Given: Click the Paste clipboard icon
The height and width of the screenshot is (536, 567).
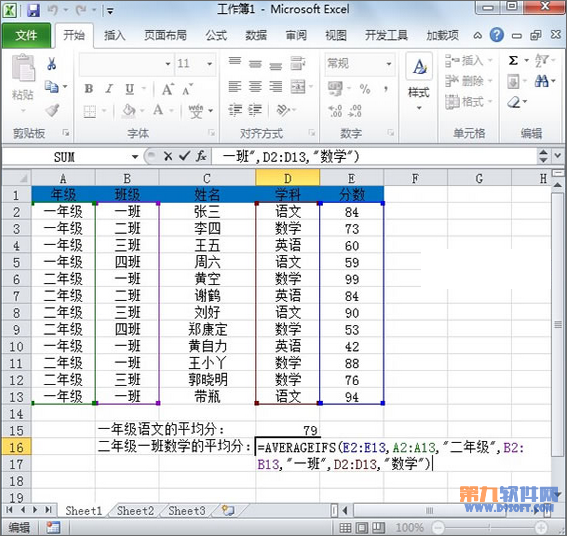Looking at the screenshot, I should point(23,68).
